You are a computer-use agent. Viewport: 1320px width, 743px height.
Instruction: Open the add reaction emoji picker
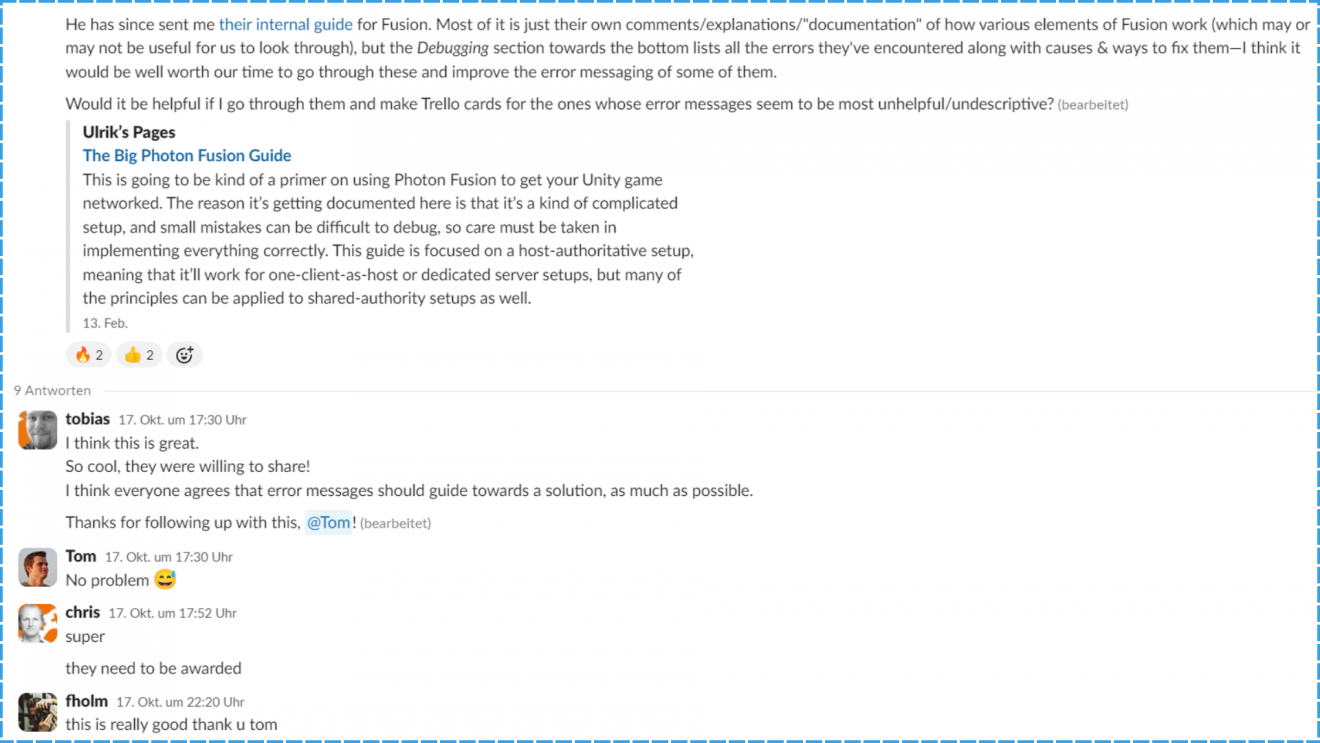[x=185, y=355]
